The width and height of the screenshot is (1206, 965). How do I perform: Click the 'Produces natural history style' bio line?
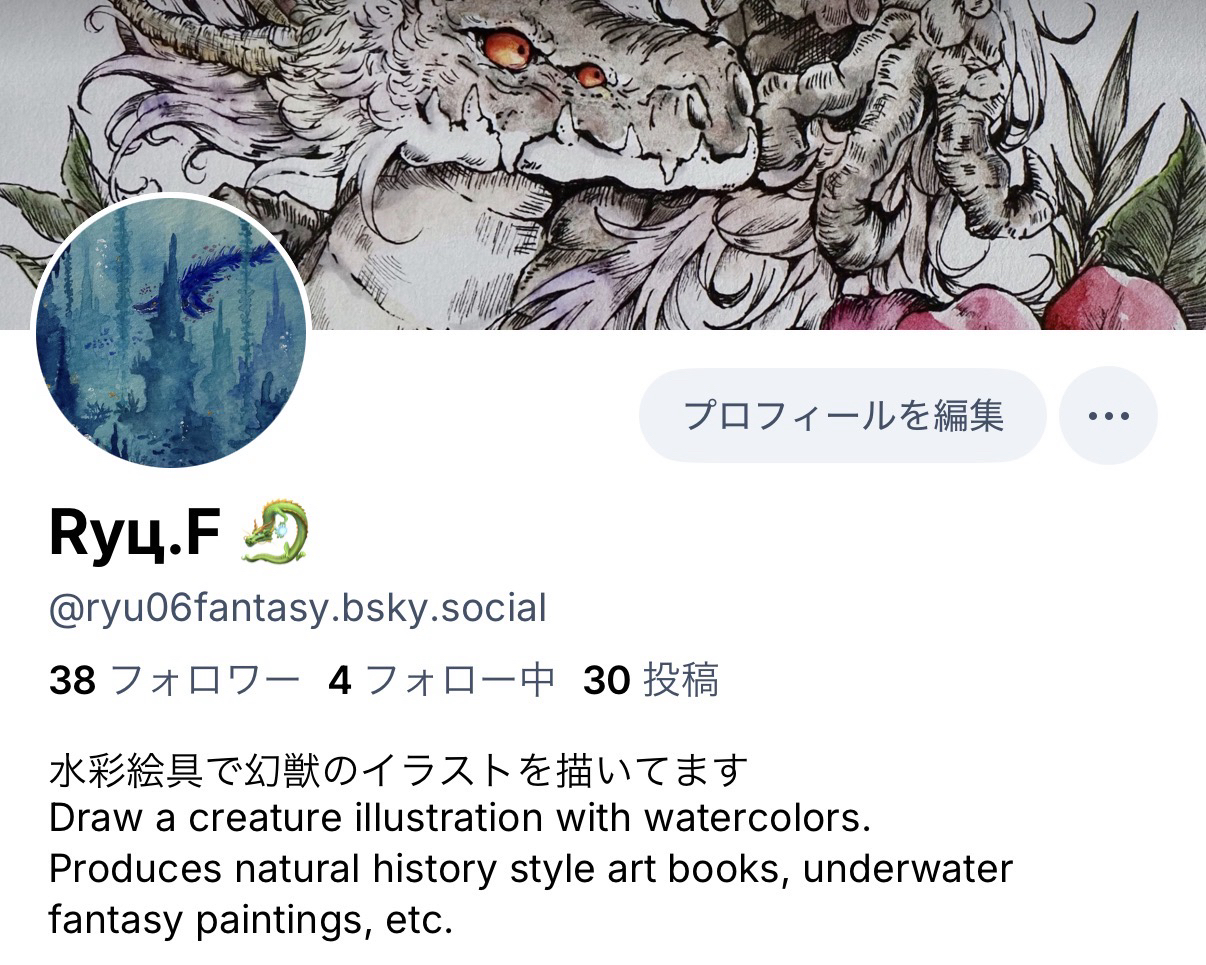pyautogui.click(x=531, y=869)
